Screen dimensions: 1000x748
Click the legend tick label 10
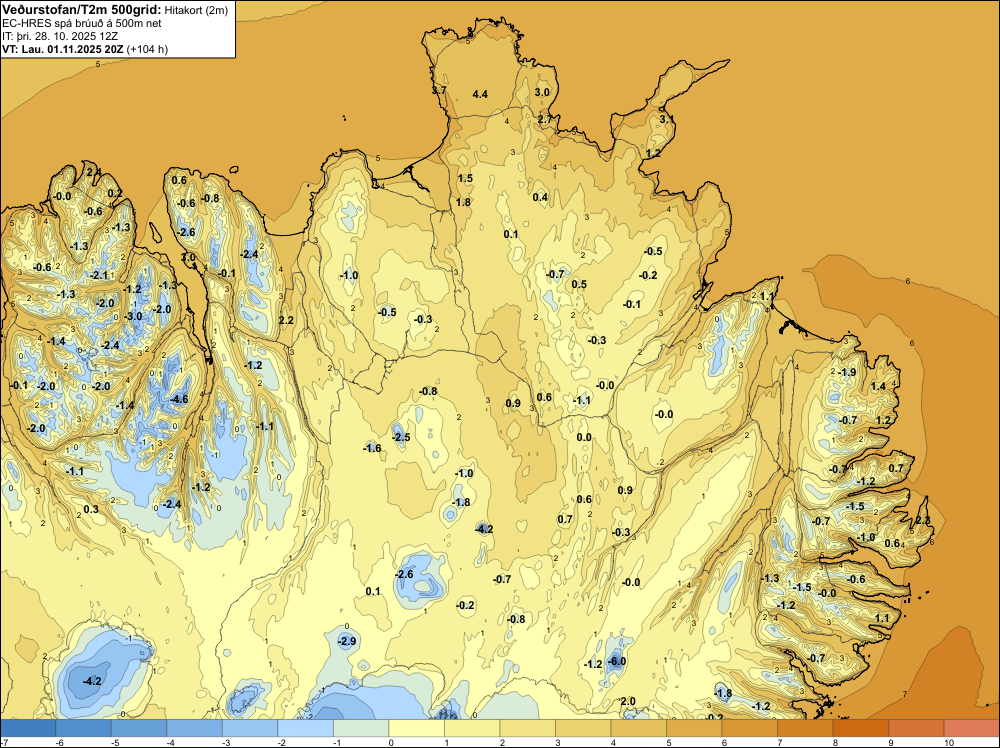point(949,743)
